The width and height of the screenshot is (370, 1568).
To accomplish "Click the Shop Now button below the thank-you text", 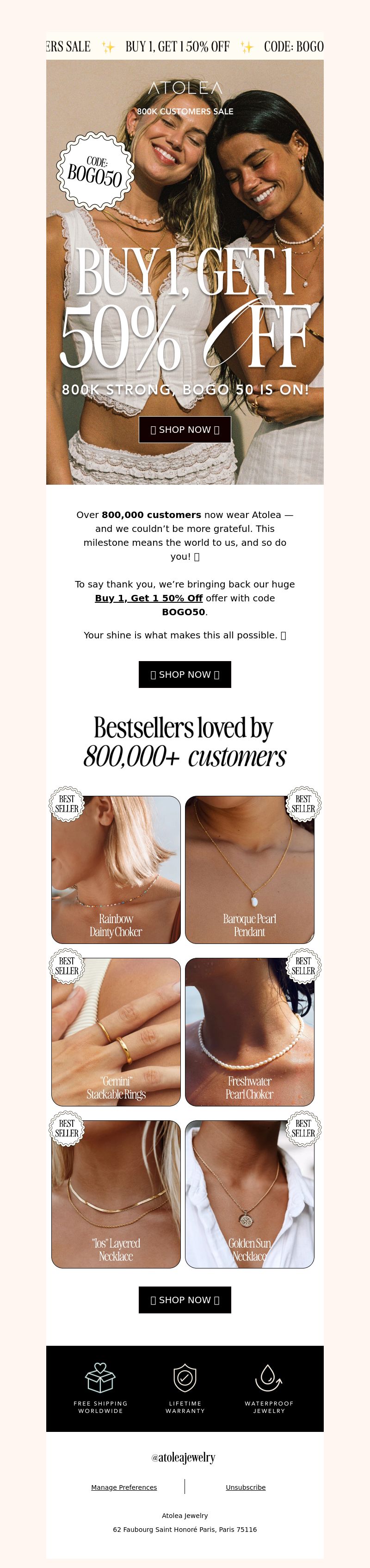I will pyautogui.click(x=185, y=675).
